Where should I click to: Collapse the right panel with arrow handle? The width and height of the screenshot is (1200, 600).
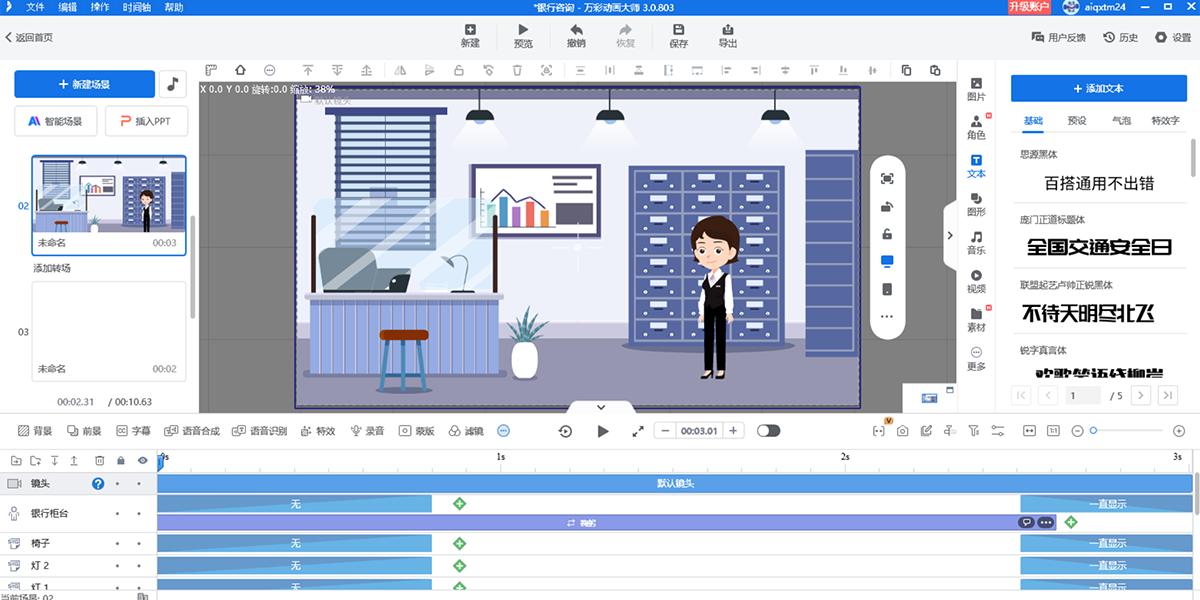point(948,235)
